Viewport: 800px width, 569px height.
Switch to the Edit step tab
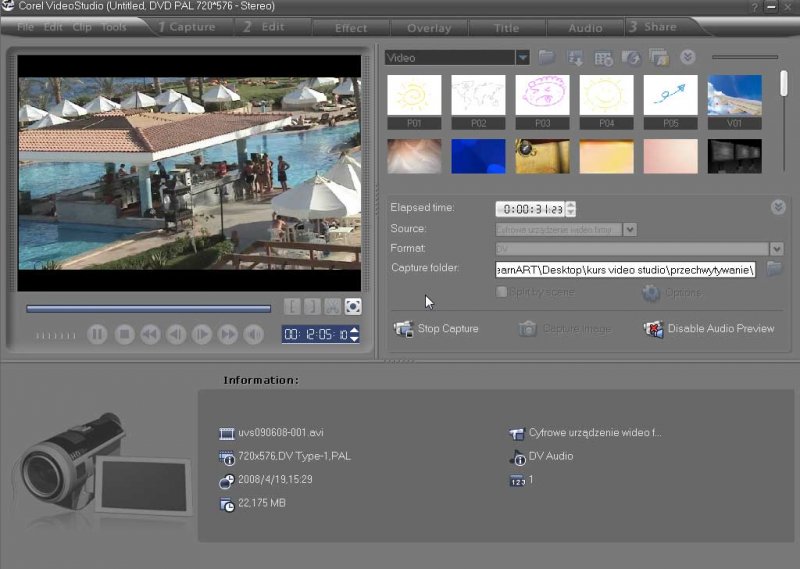click(x=265, y=27)
